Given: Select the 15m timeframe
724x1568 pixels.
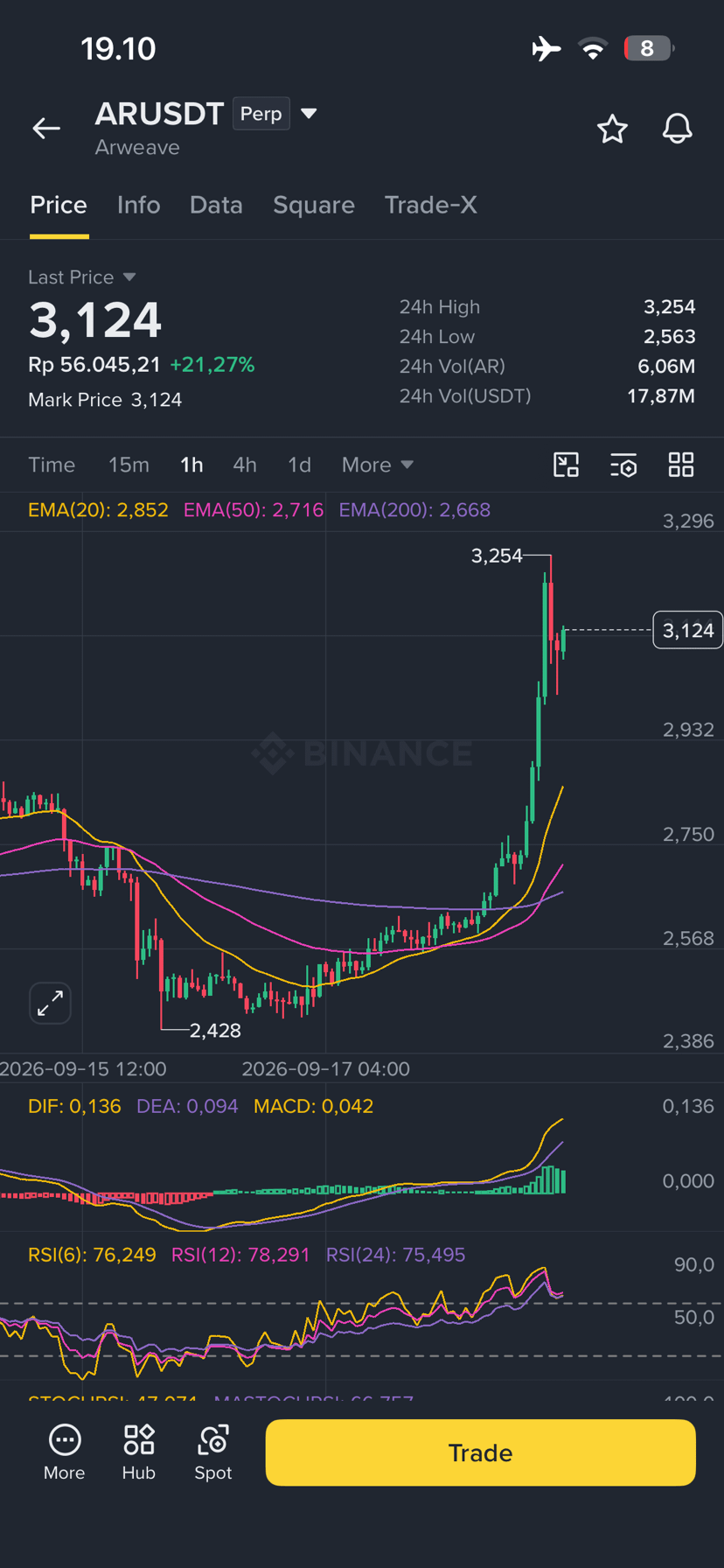Looking at the screenshot, I should (129, 465).
